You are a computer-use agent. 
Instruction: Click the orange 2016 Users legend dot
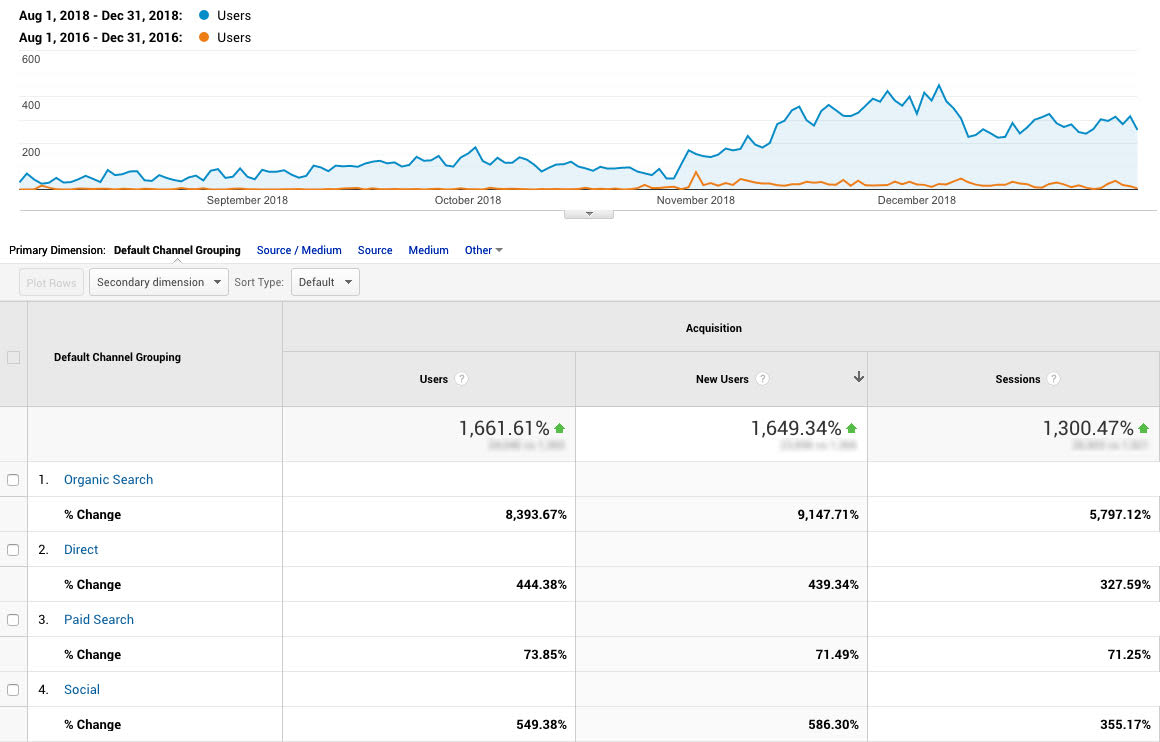point(204,38)
